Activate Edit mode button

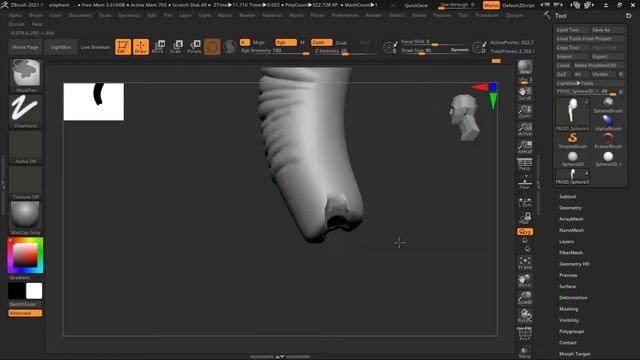pos(123,47)
